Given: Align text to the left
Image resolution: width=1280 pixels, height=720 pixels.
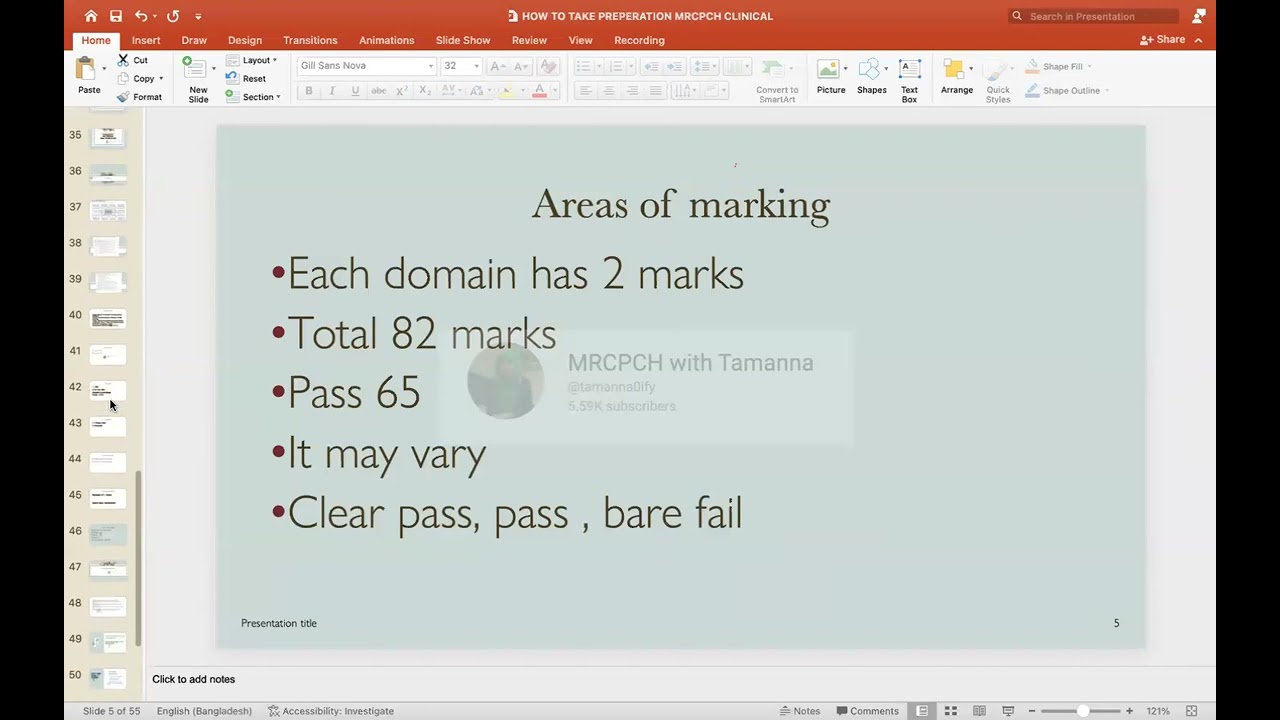Looking at the screenshot, I should point(585,91).
